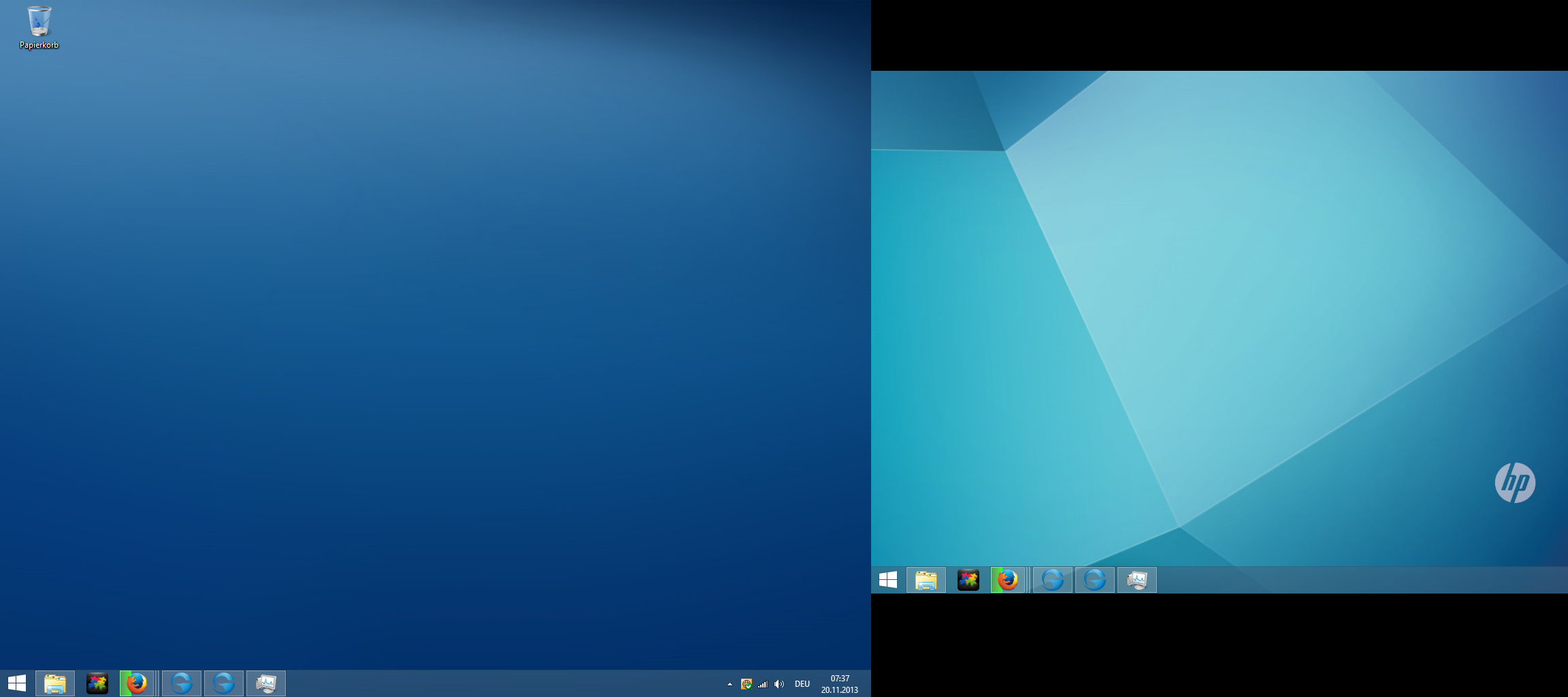
Task: Open the clock showing 07:37 and date
Action: point(839,684)
